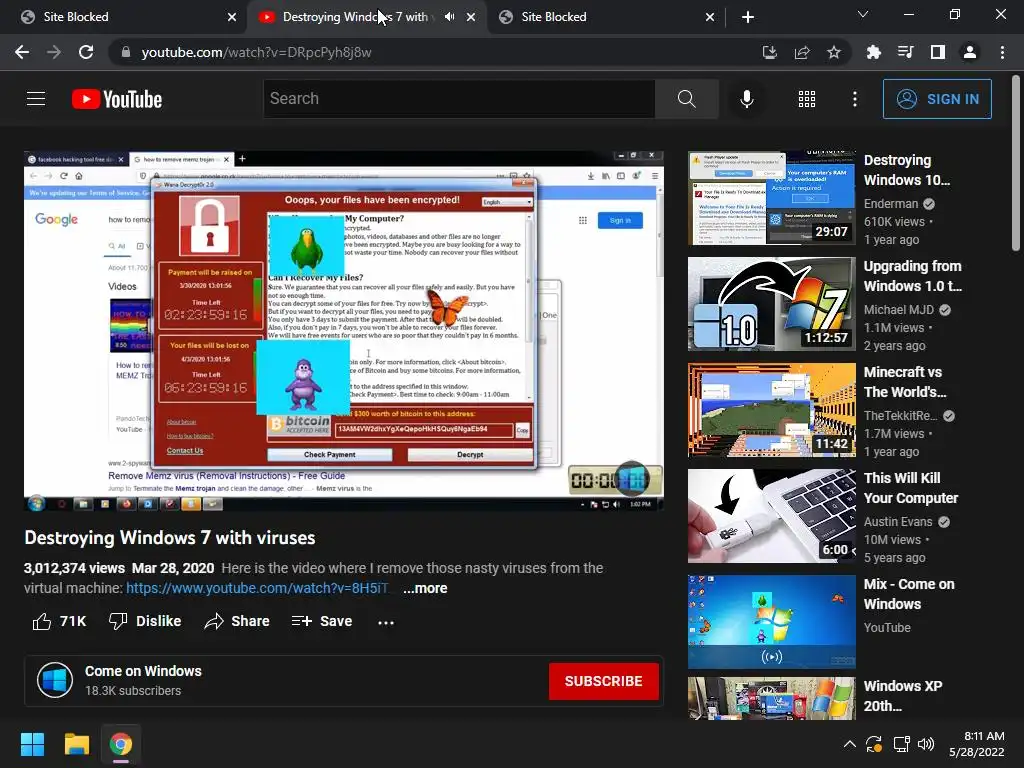
Task: Open Windows Update tray icon
Action: click(x=874, y=744)
